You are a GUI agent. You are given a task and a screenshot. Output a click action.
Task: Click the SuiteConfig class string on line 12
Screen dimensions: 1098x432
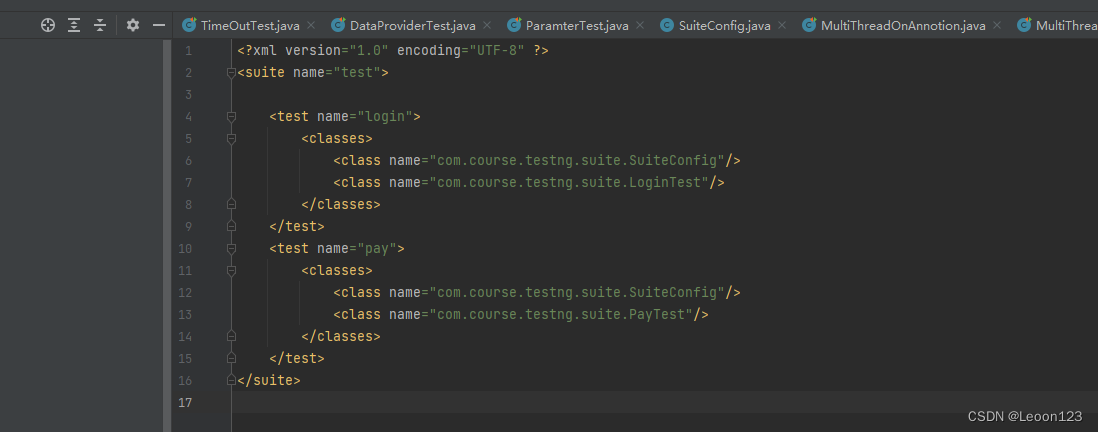tap(577, 293)
